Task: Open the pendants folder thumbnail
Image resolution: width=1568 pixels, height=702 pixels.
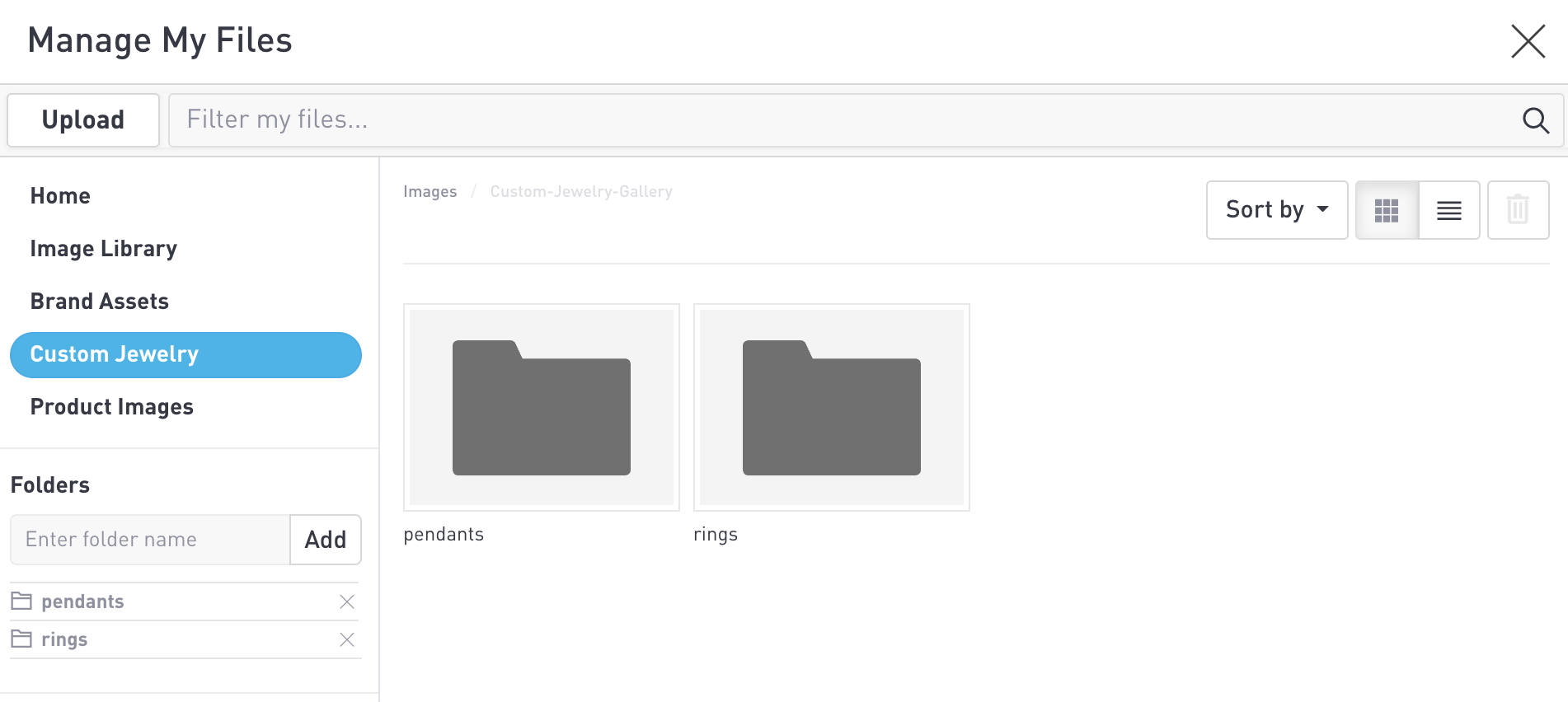Action: (x=542, y=408)
